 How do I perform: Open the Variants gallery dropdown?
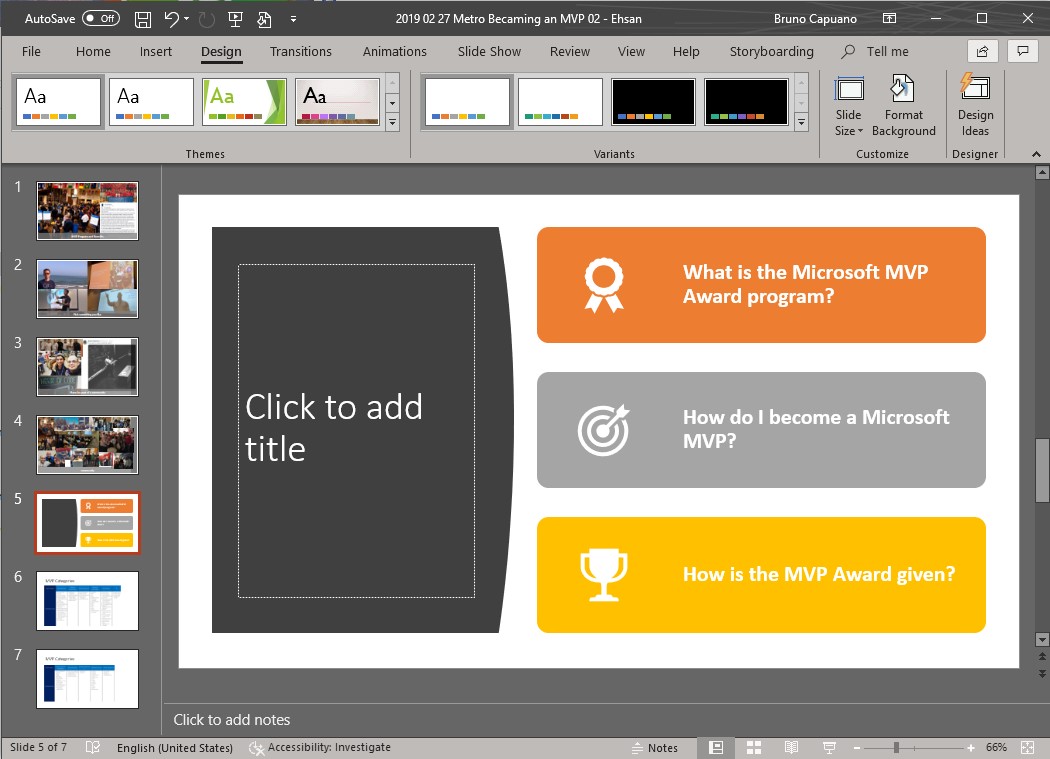801,122
